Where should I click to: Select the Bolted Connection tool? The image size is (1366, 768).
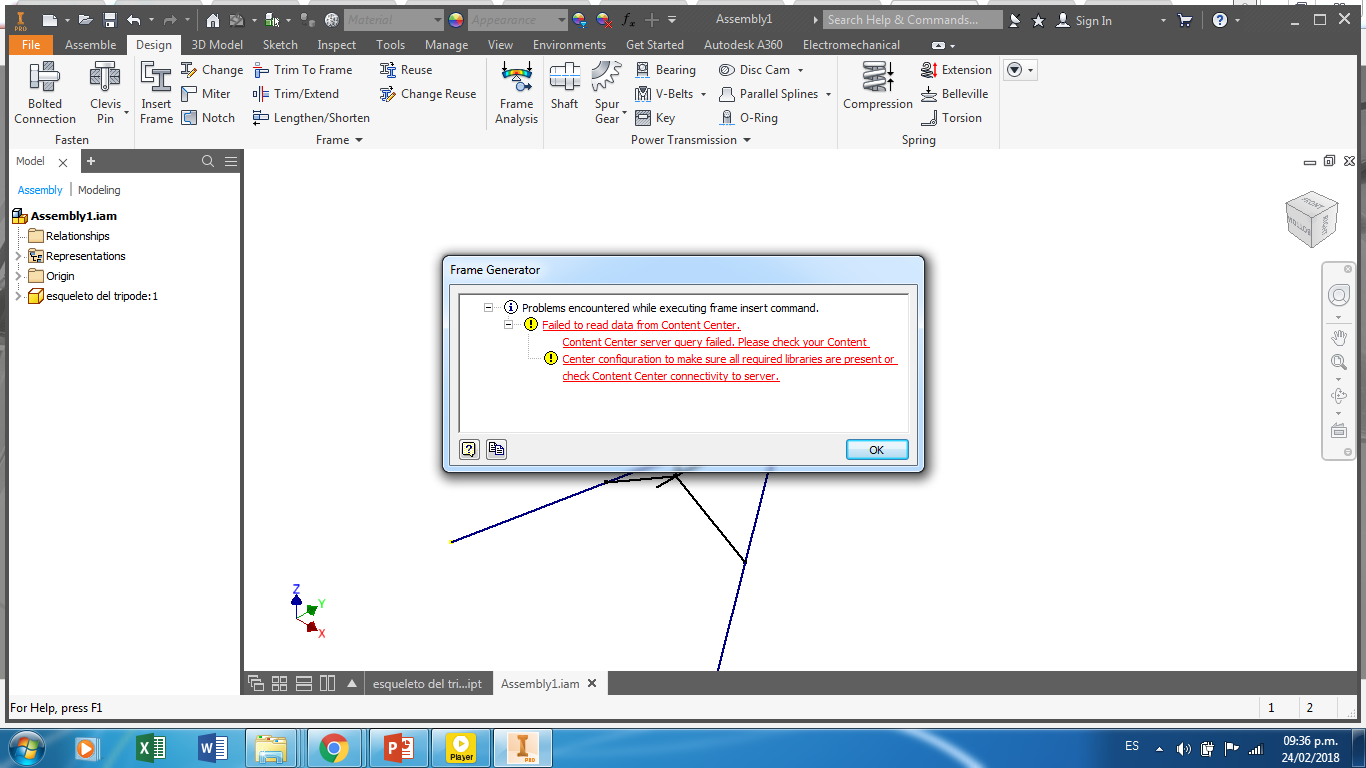pos(44,90)
